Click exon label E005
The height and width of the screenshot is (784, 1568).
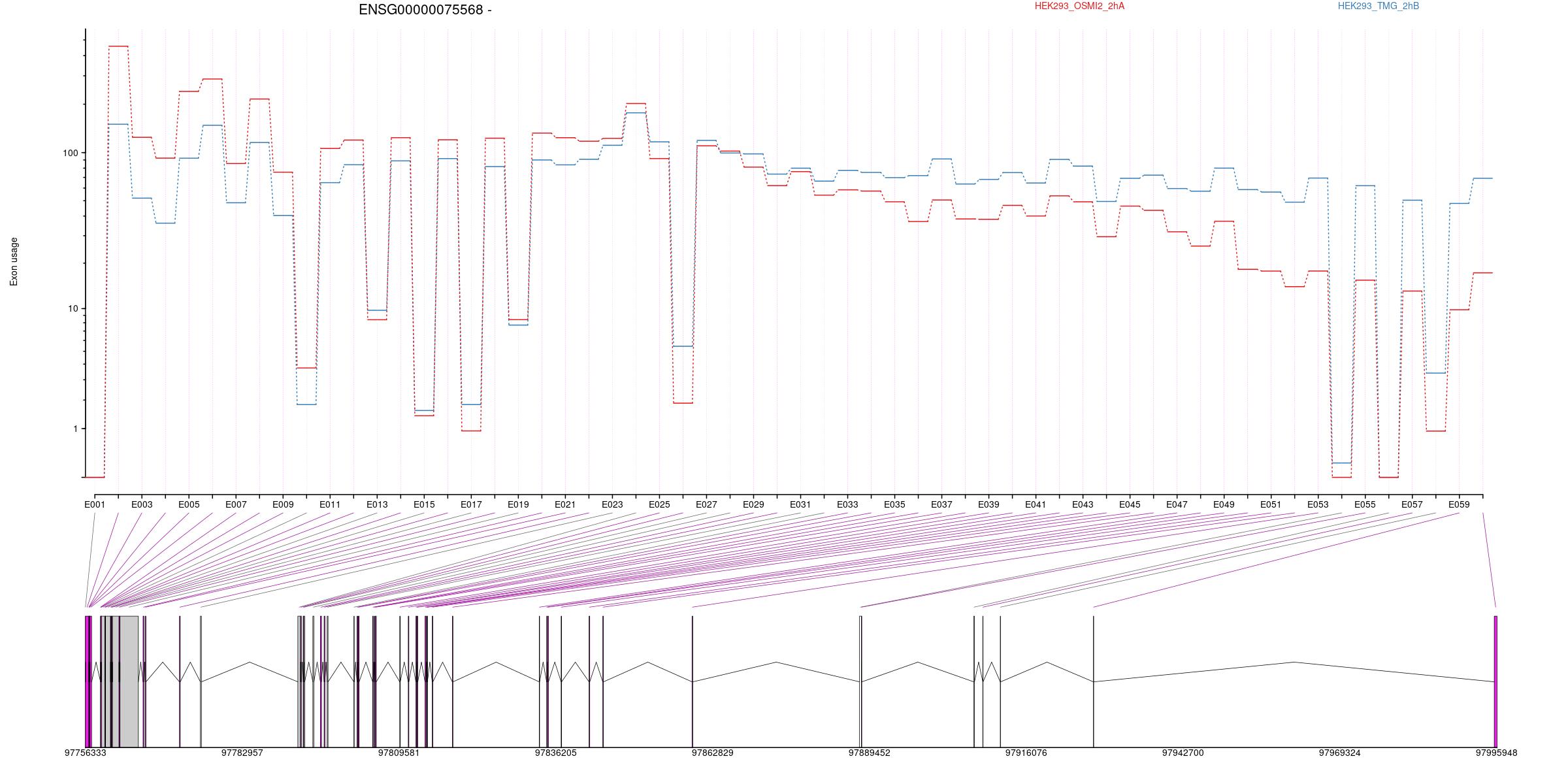(x=189, y=504)
